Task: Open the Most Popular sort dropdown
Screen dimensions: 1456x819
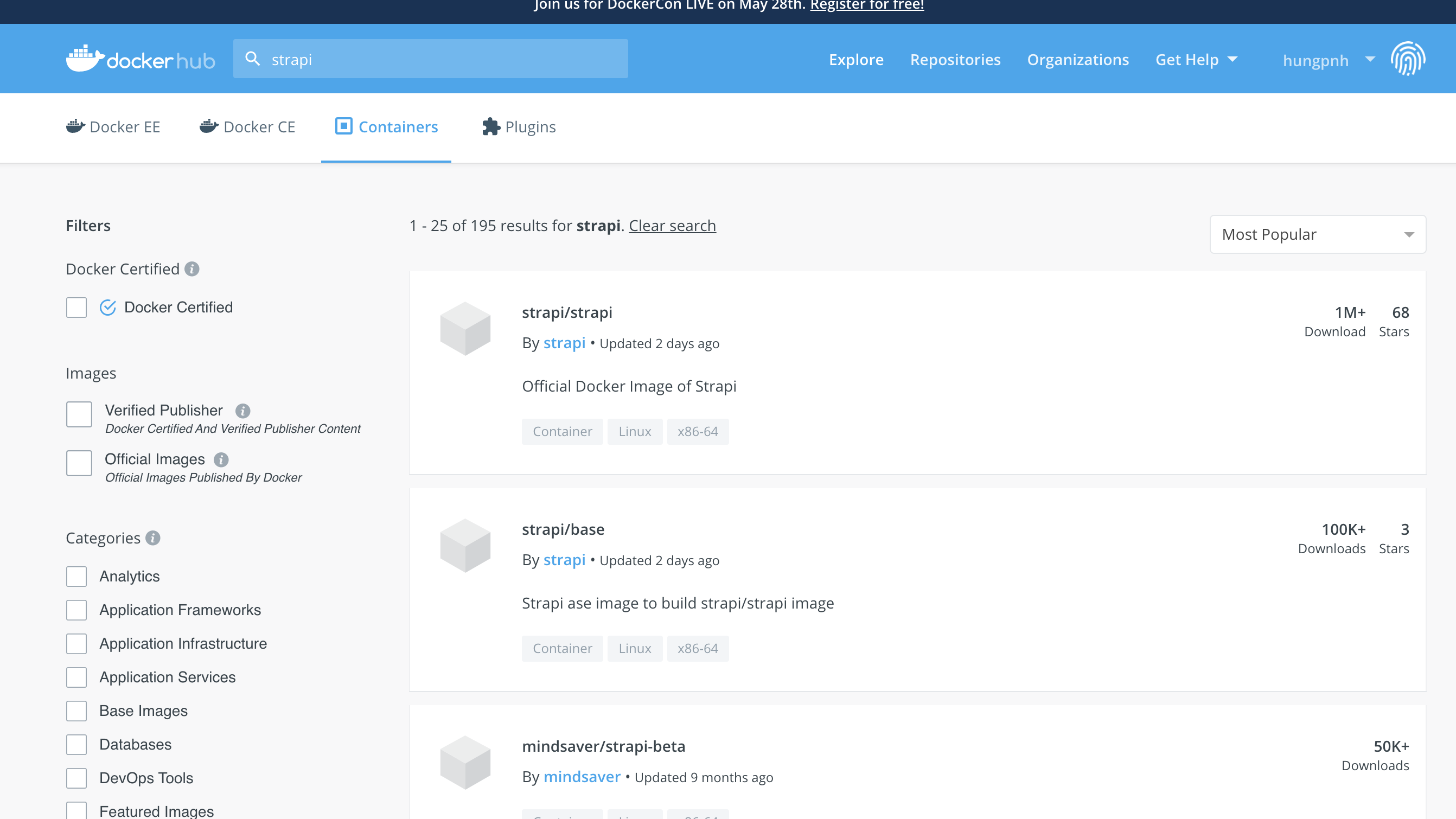Action: point(1317,234)
